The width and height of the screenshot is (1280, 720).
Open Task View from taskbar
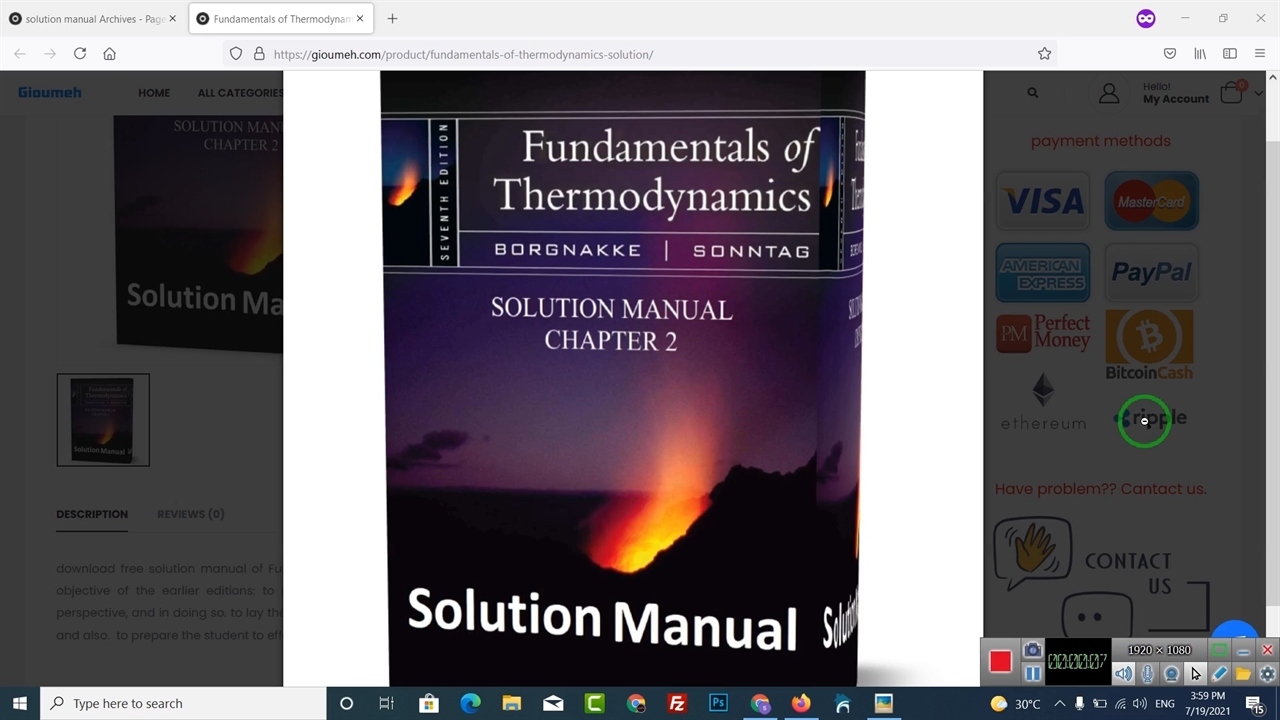click(x=387, y=703)
